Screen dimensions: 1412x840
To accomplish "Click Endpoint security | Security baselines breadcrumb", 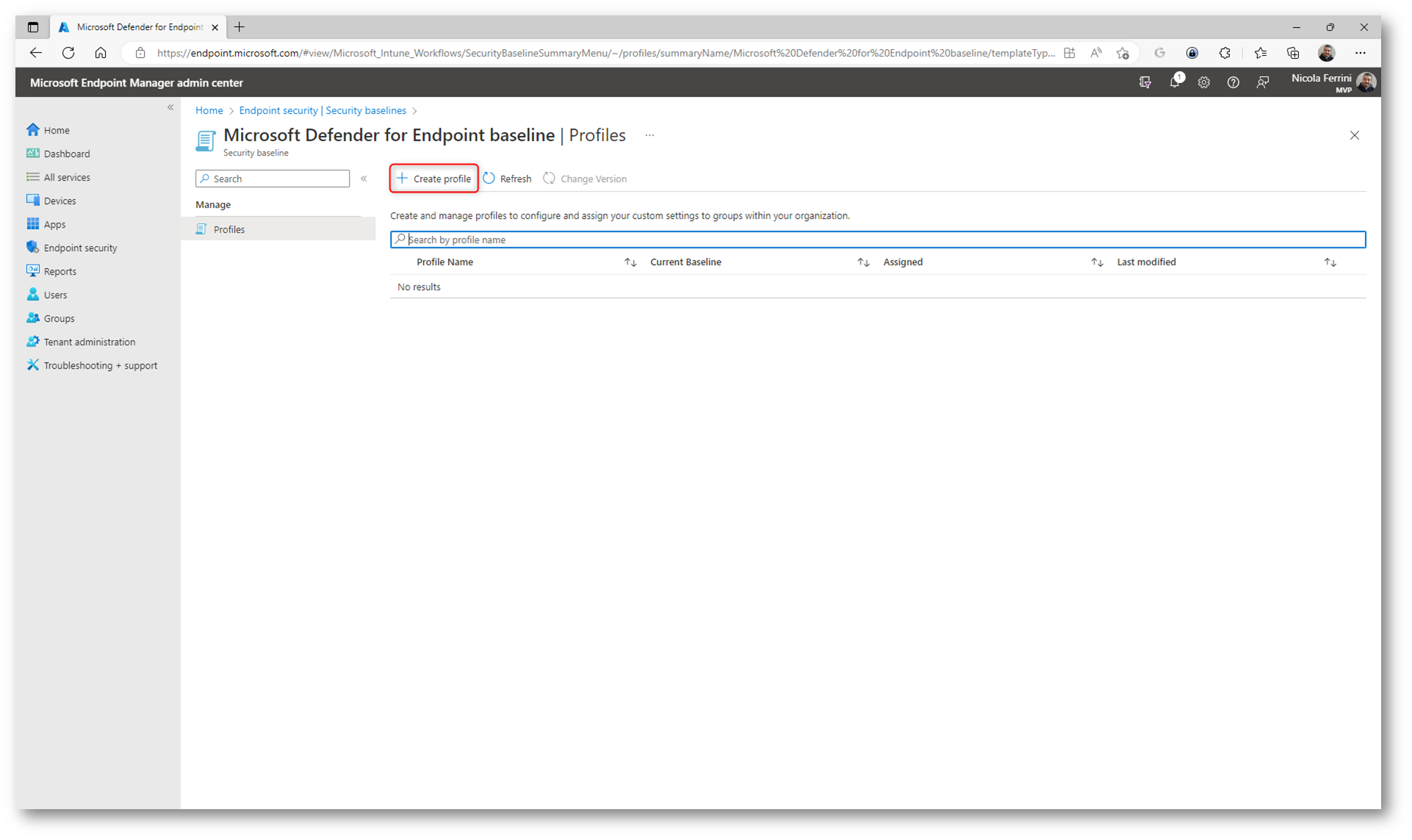I will [x=323, y=110].
